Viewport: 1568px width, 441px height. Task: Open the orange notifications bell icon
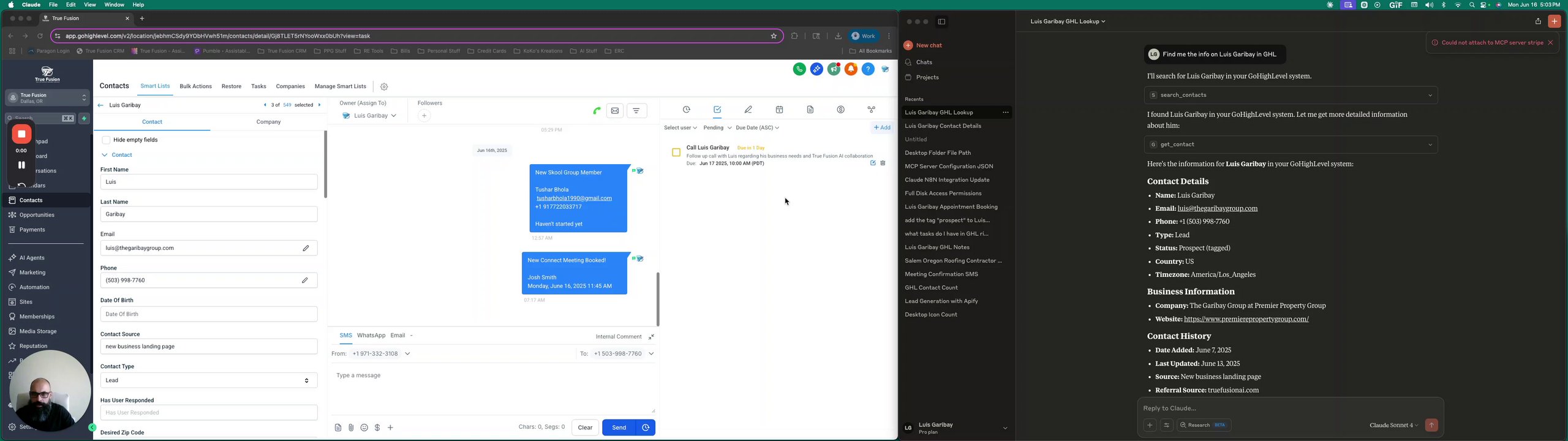click(x=851, y=69)
